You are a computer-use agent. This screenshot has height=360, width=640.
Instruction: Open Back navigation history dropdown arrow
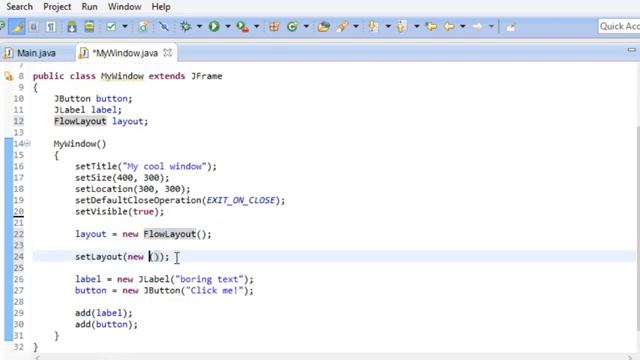(x=463, y=27)
